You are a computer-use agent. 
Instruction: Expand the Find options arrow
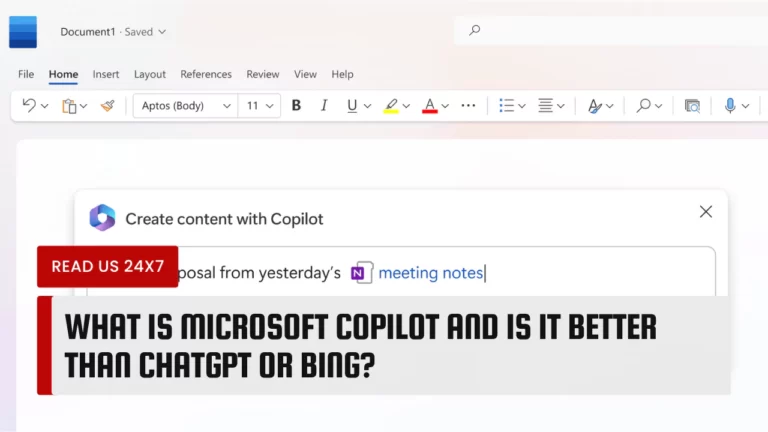pyautogui.click(x=658, y=106)
